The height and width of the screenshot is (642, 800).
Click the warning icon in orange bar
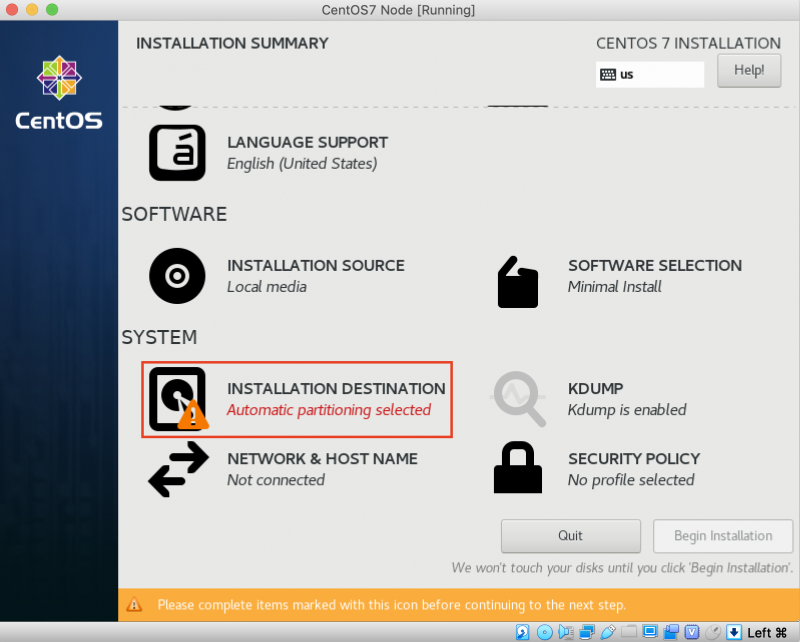pos(134,605)
